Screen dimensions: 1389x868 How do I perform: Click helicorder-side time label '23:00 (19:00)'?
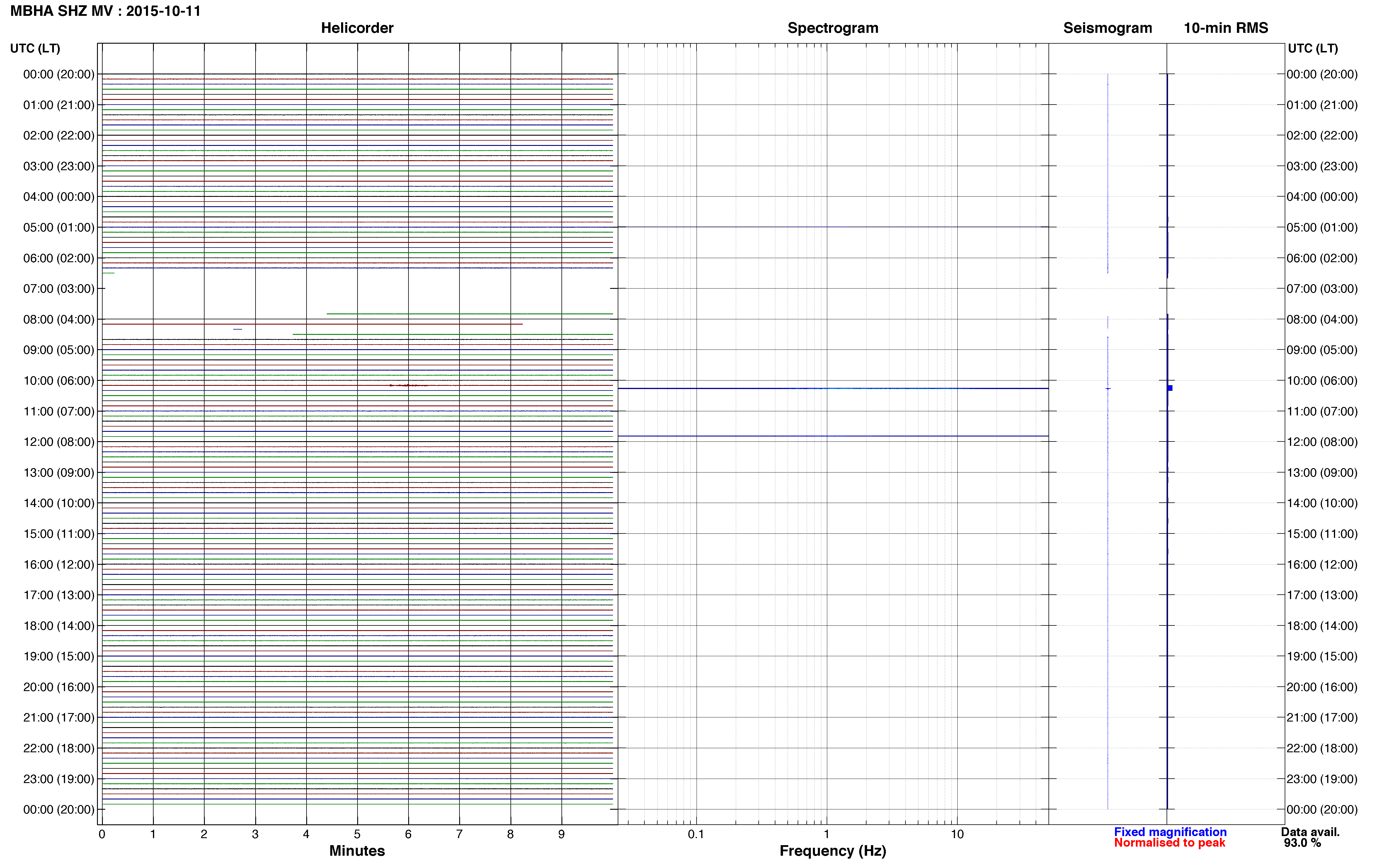[59, 779]
